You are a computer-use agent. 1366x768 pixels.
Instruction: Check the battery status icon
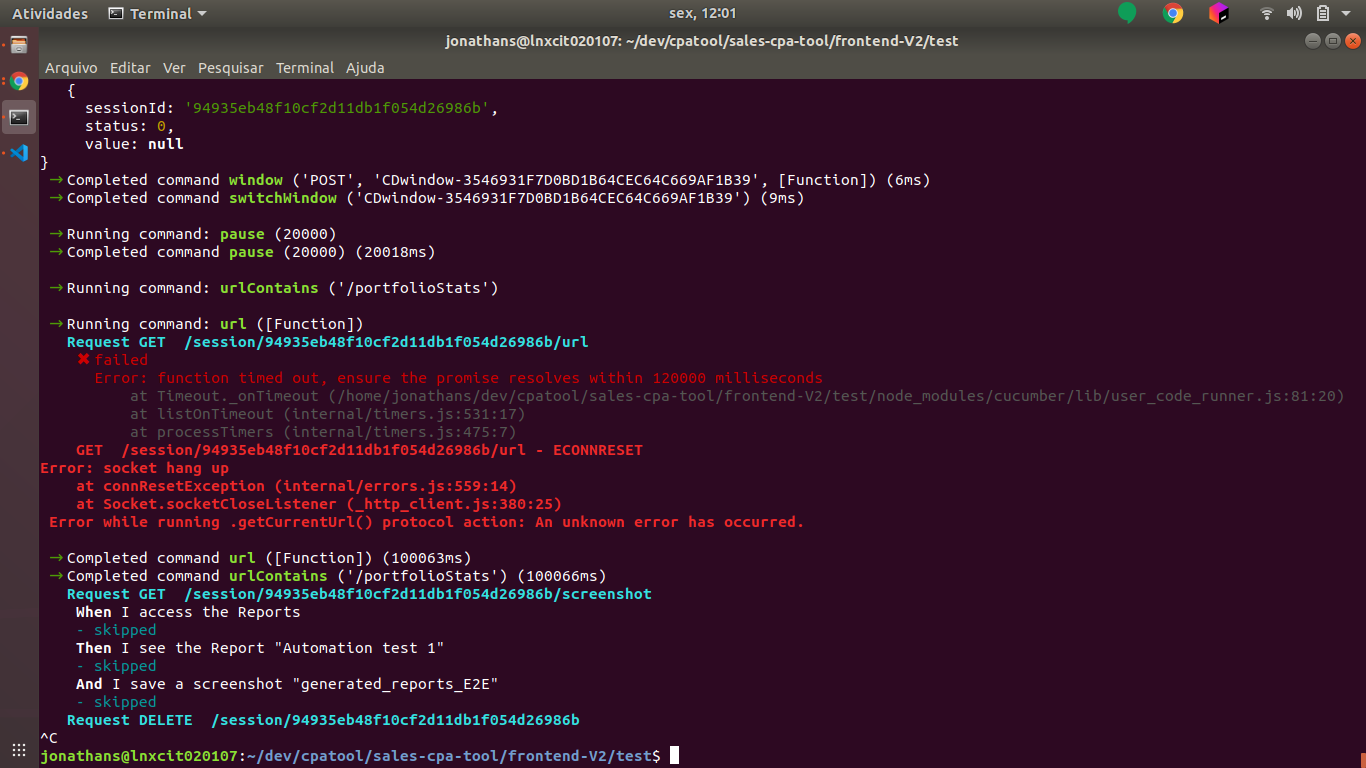[1322, 13]
